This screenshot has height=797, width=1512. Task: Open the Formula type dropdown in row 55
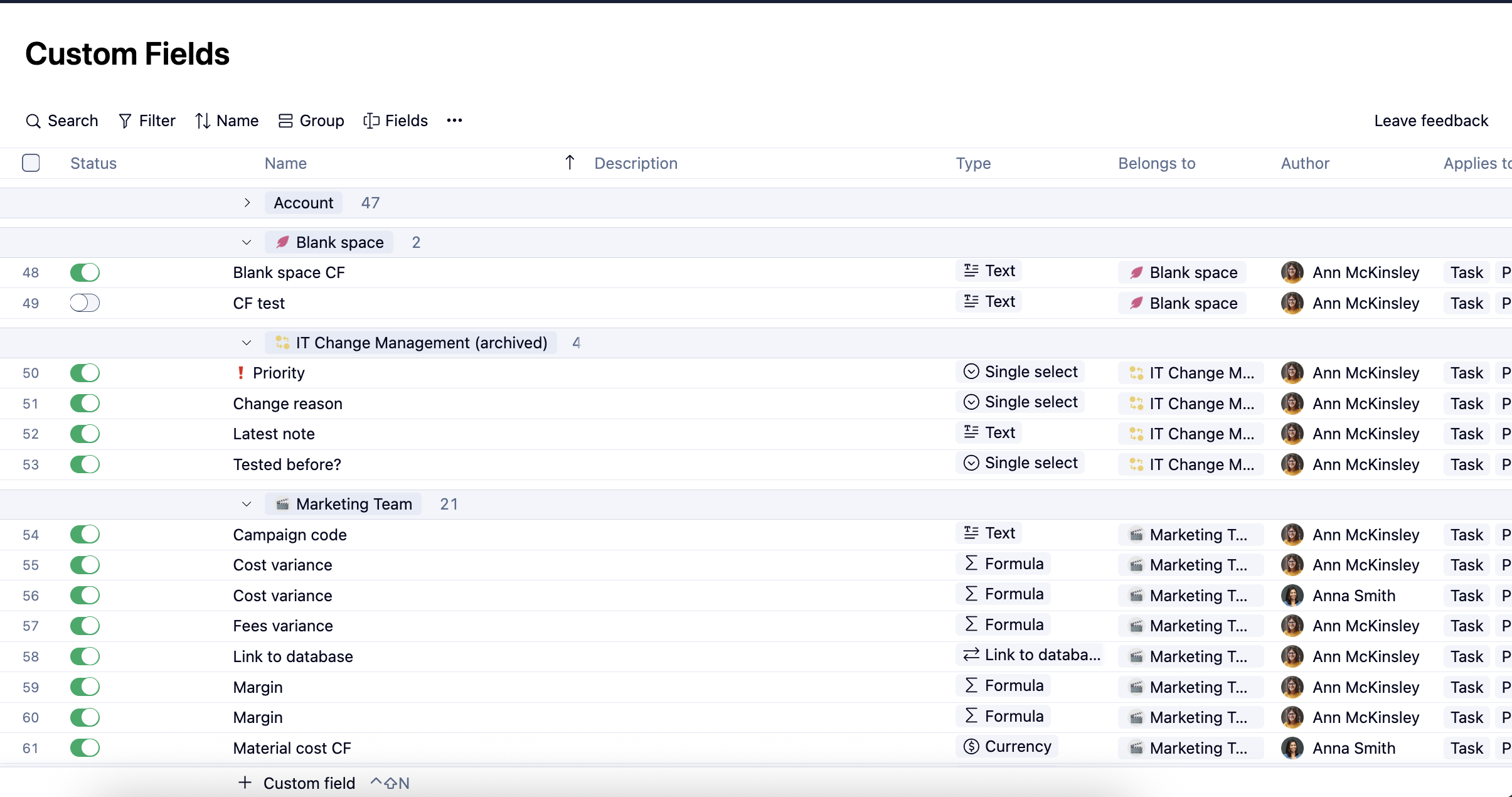point(1003,564)
